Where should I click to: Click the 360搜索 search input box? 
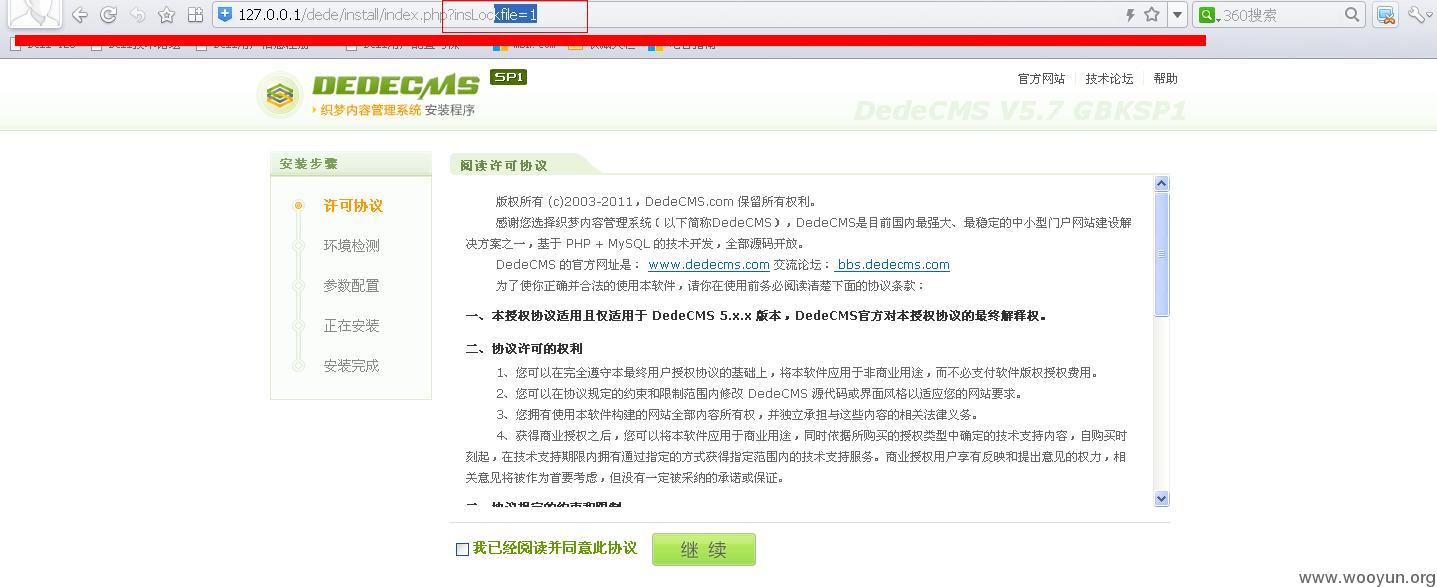click(x=1280, y=15)
